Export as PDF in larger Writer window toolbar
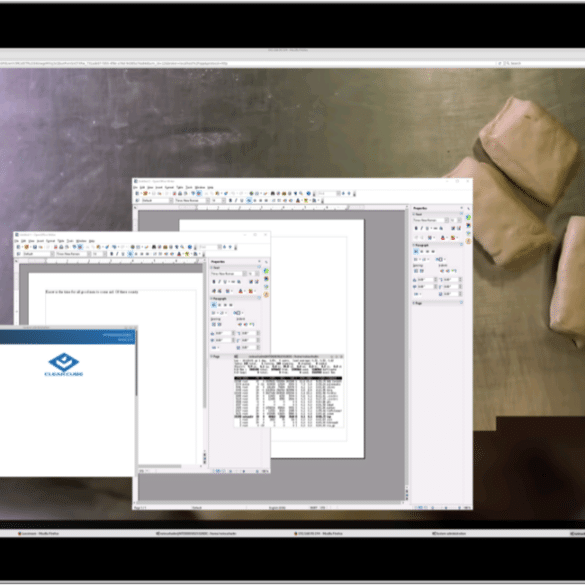The image size is (585, 585). tap(175, 193)
